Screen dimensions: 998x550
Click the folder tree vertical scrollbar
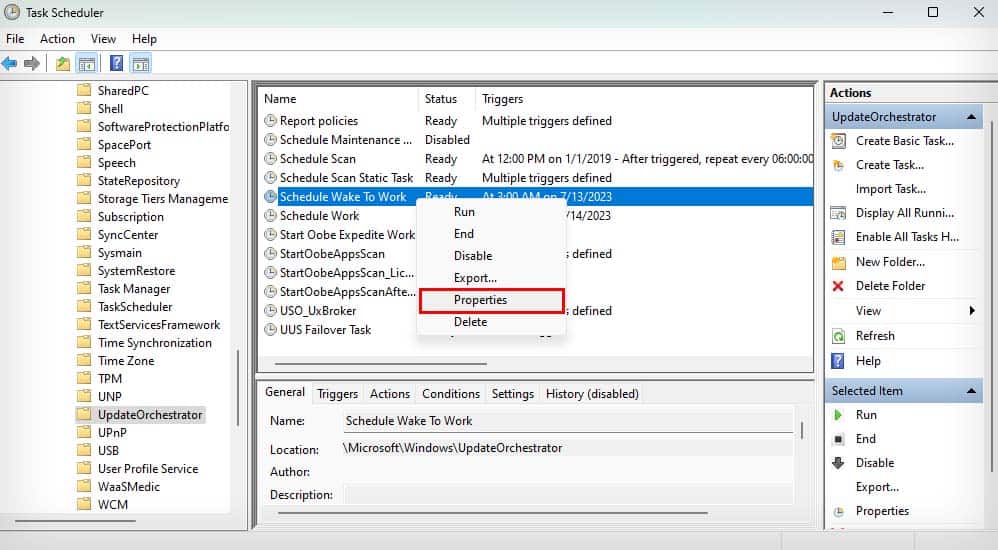tap(239, 387)
